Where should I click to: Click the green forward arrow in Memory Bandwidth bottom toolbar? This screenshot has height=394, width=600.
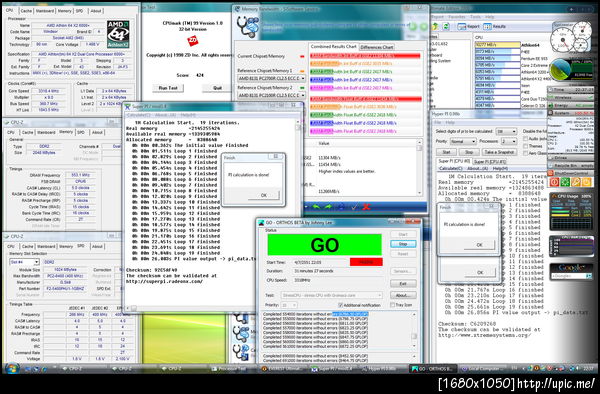[328, 207]
